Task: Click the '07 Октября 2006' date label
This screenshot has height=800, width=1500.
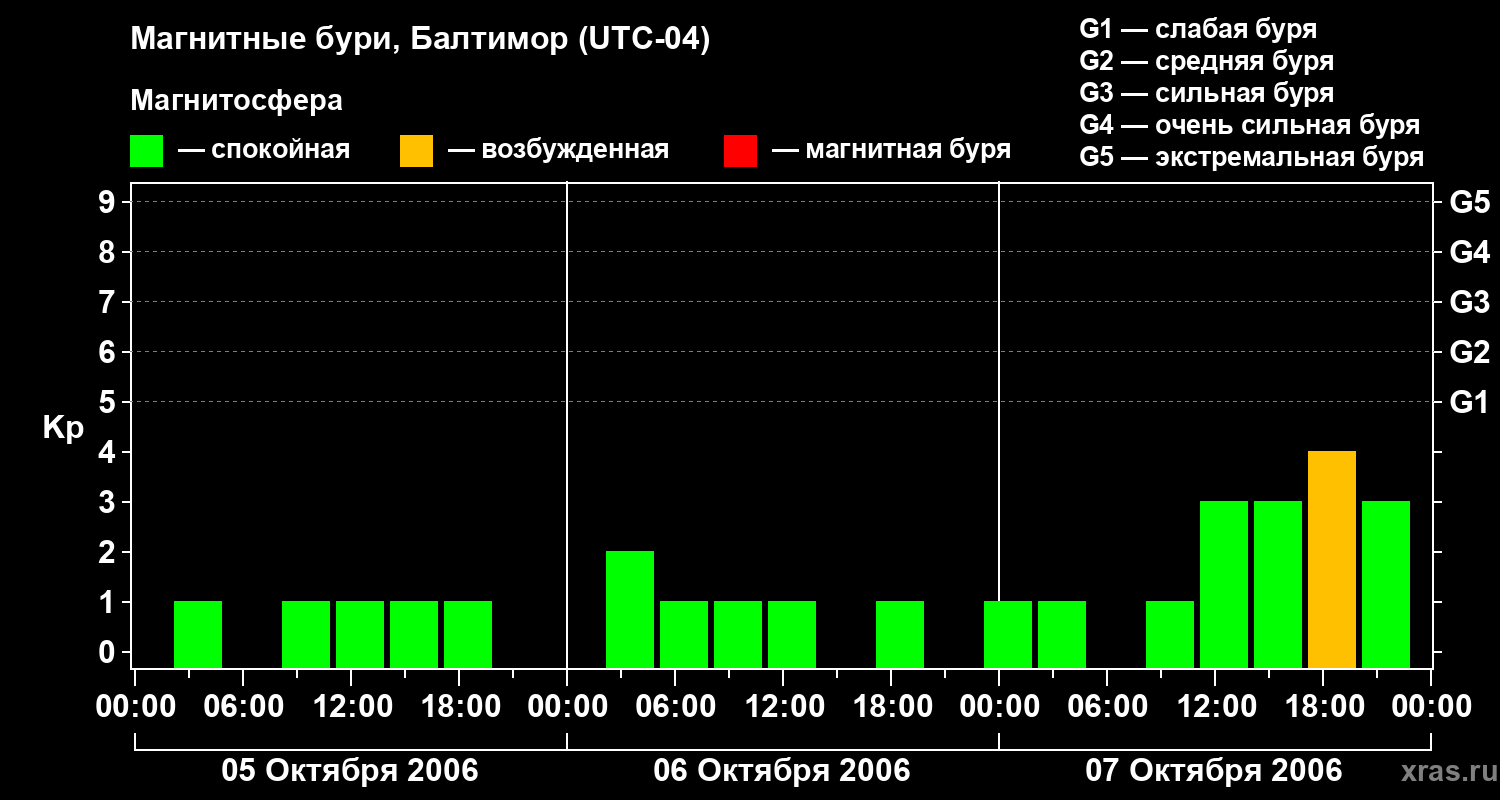Action: click(x=1214, y=771)
